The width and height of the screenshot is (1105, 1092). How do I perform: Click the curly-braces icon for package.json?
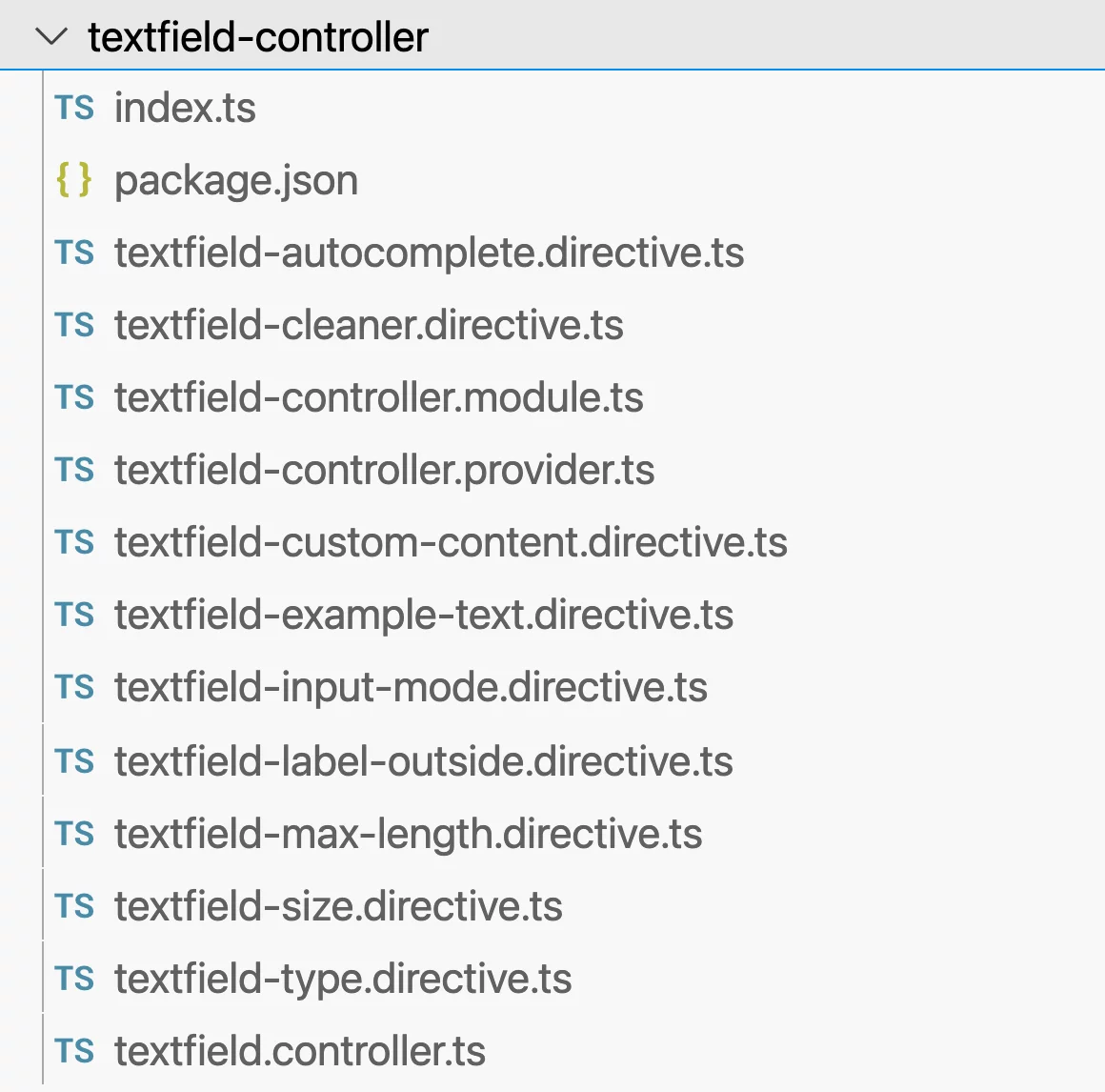coord(74,180)
